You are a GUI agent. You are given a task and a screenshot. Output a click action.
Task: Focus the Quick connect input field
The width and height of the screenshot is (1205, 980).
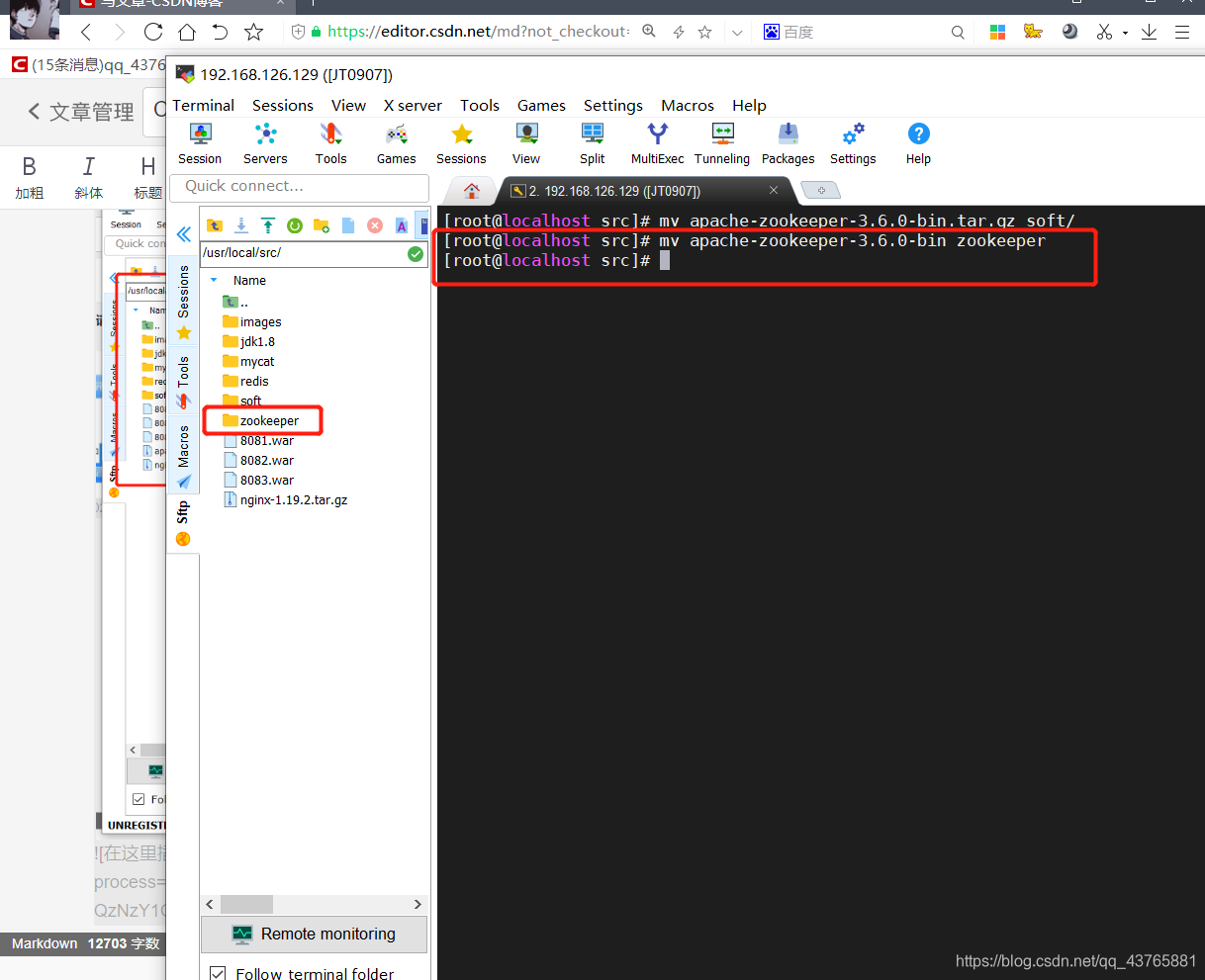[300, 187]
